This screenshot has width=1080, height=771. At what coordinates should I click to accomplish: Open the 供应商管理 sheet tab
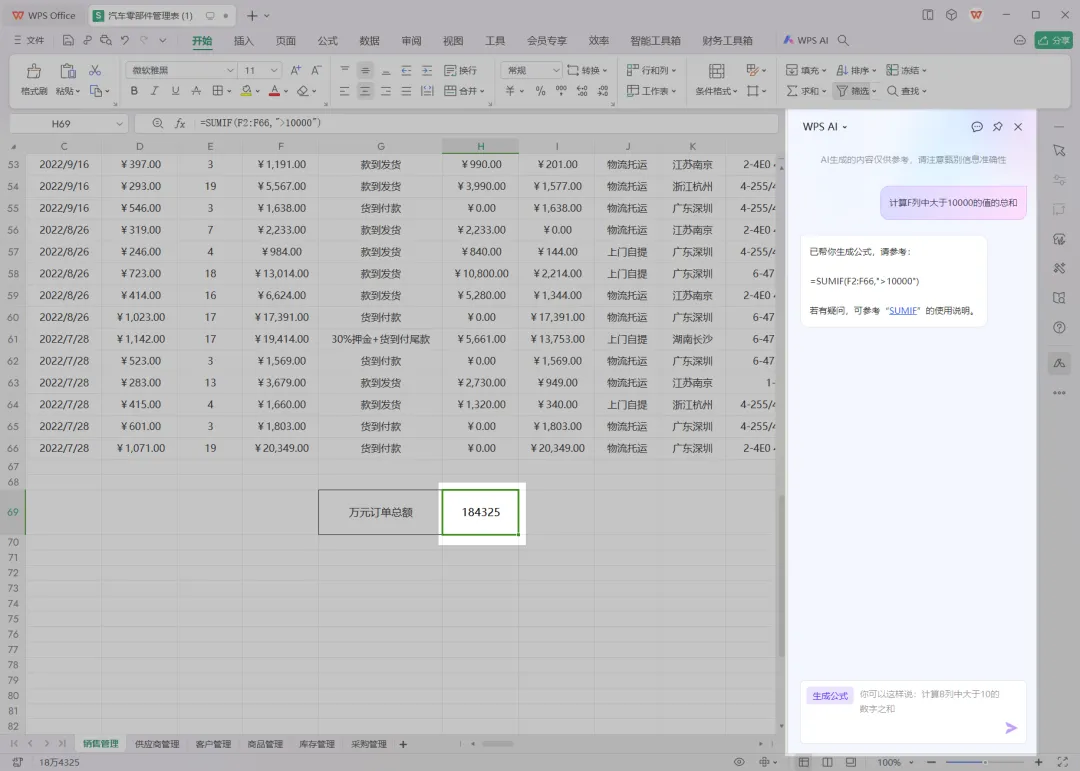(x=156, y=743)
